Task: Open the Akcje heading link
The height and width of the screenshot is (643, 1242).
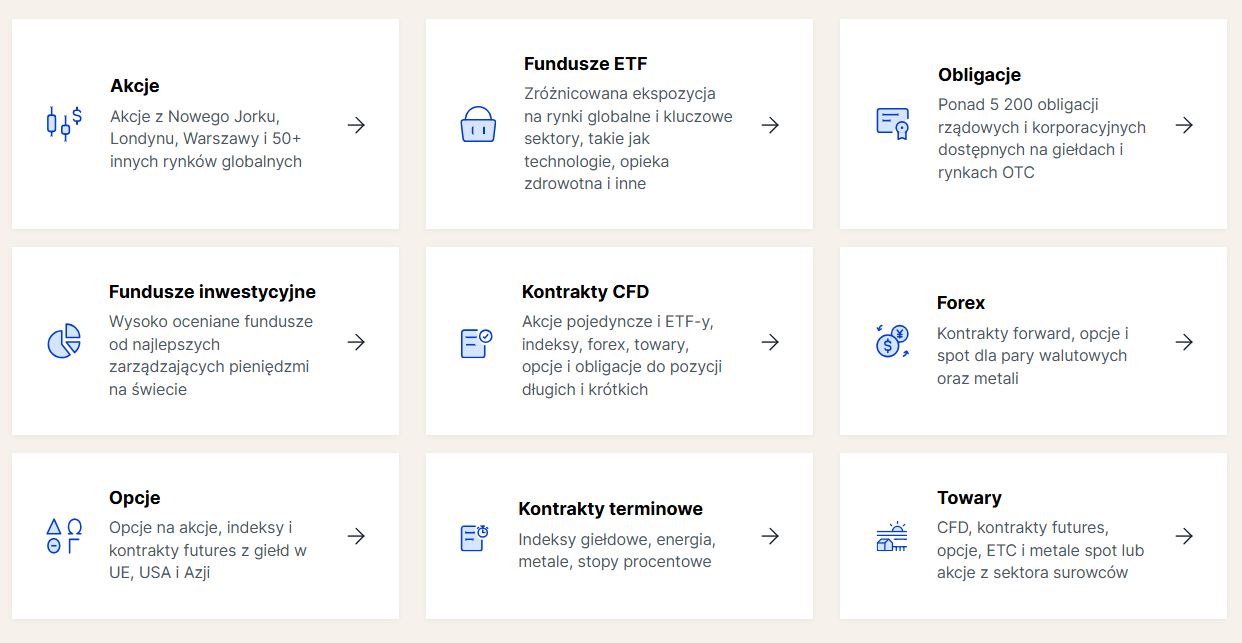Action: click(135, 86)
